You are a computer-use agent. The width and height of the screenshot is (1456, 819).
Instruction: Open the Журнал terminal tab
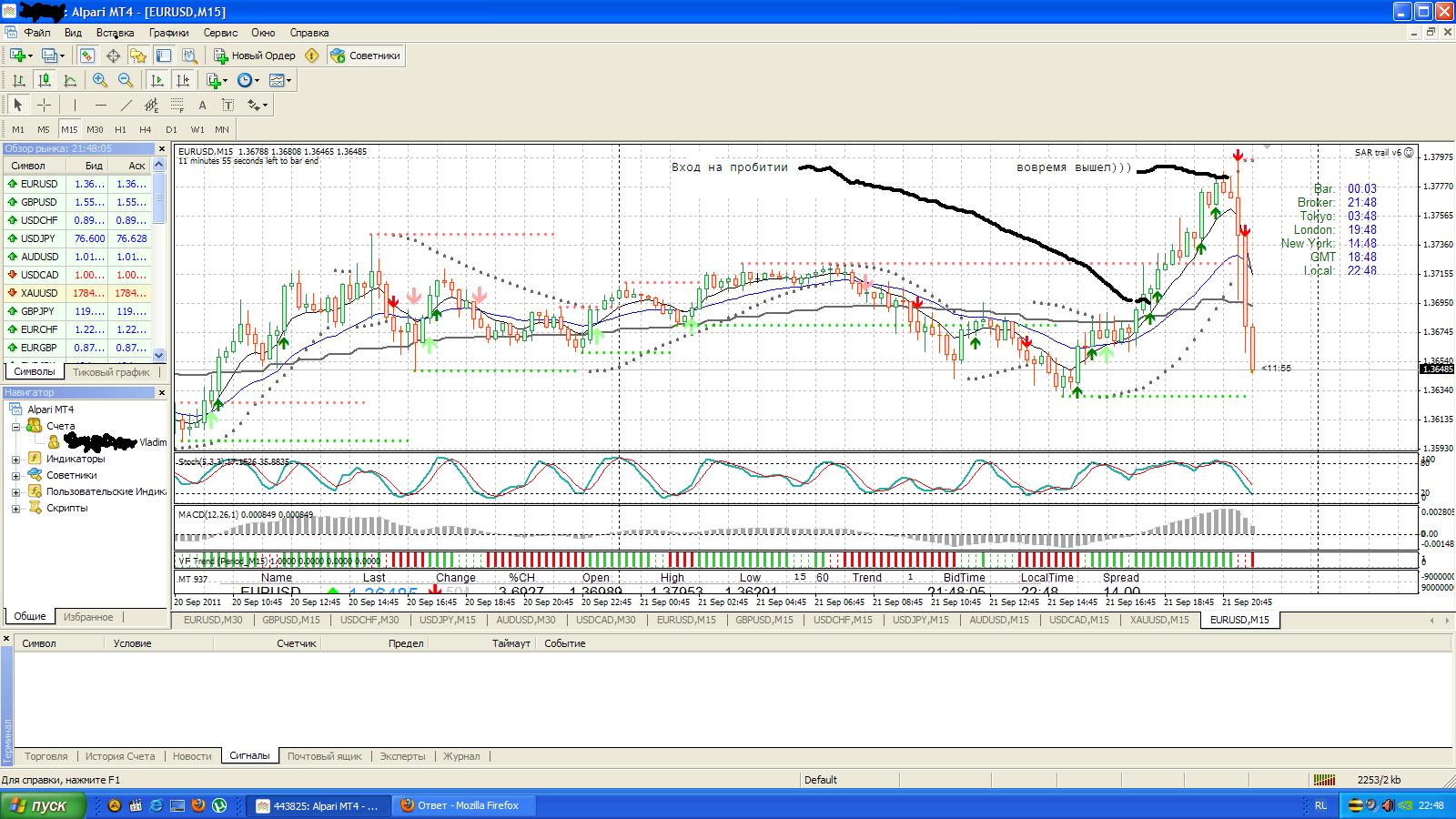pyautogui.click(x=461, y=755)
